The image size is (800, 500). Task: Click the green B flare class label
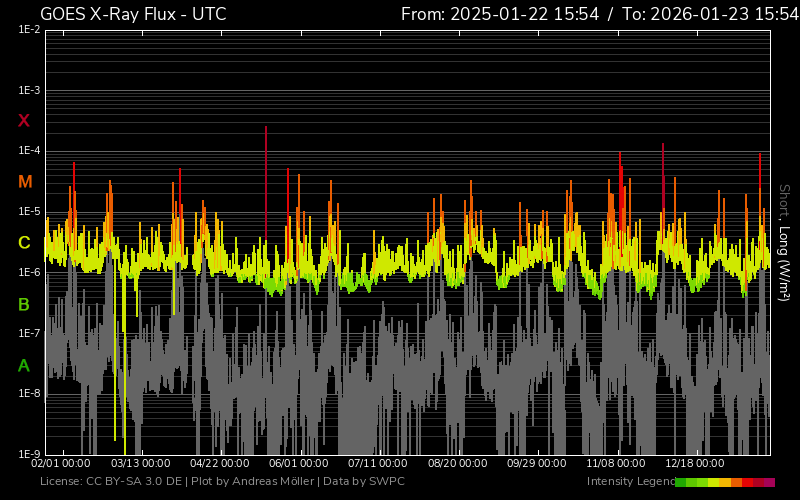tap(24, 304)
